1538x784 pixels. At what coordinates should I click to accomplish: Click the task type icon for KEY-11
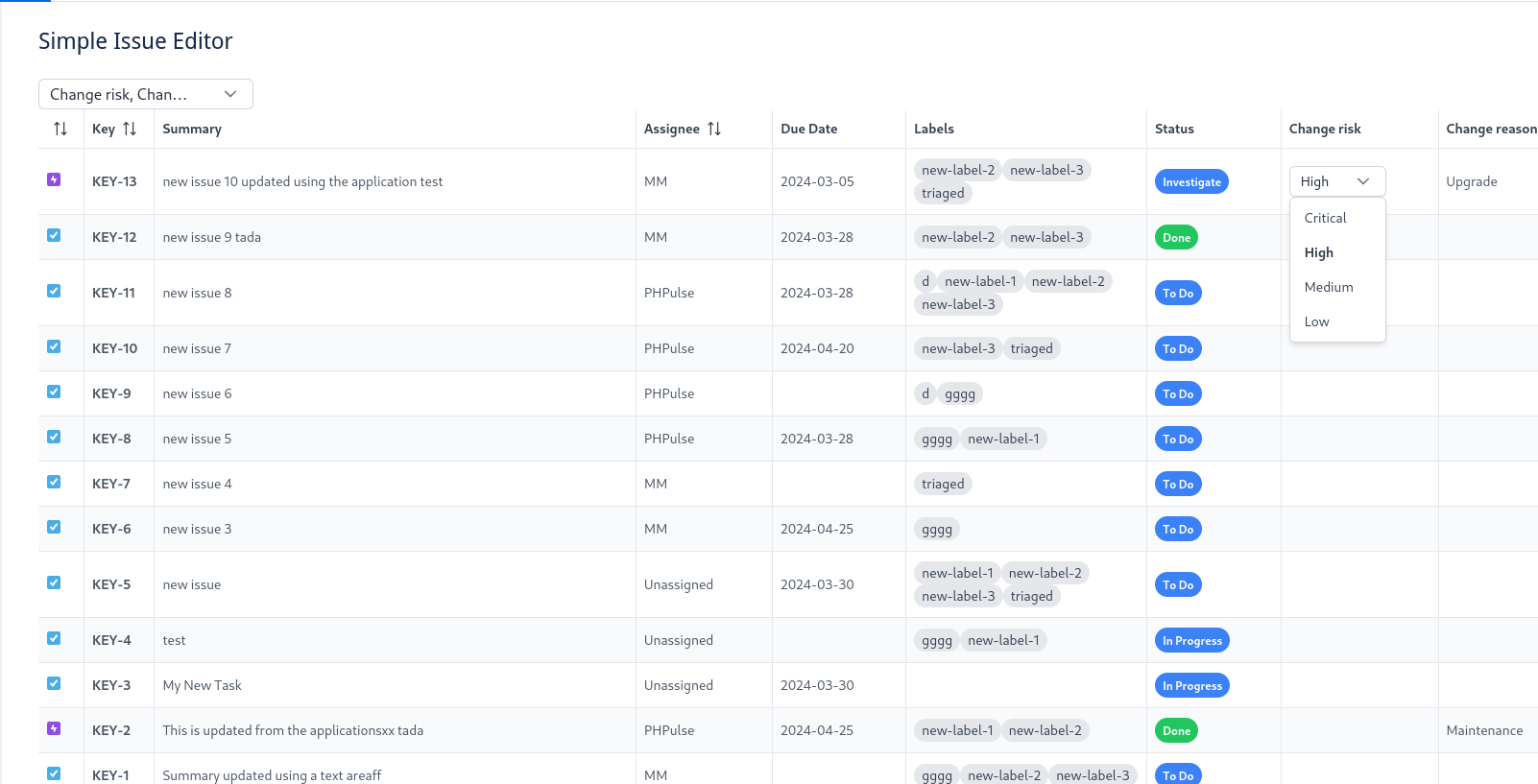coord(54,291)
